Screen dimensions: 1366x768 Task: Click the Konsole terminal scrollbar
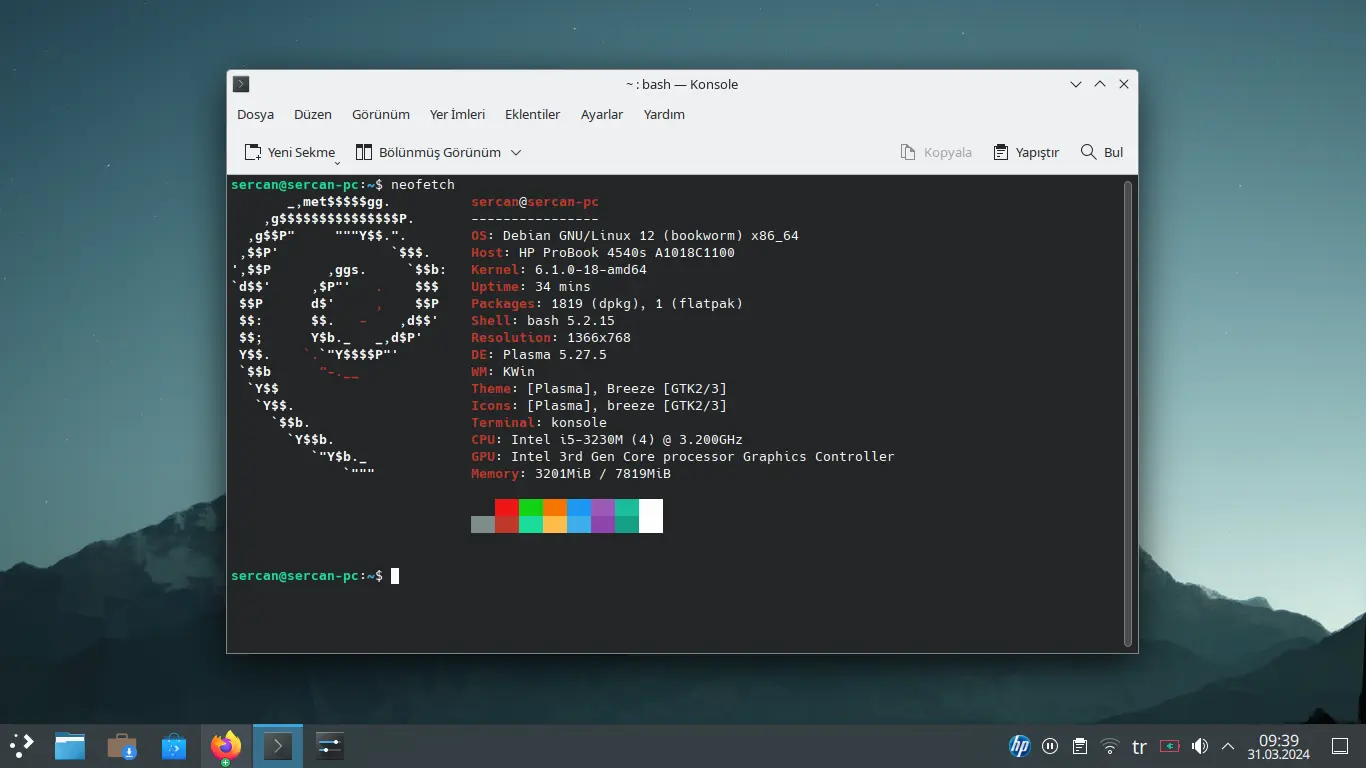click(1128, 413)
